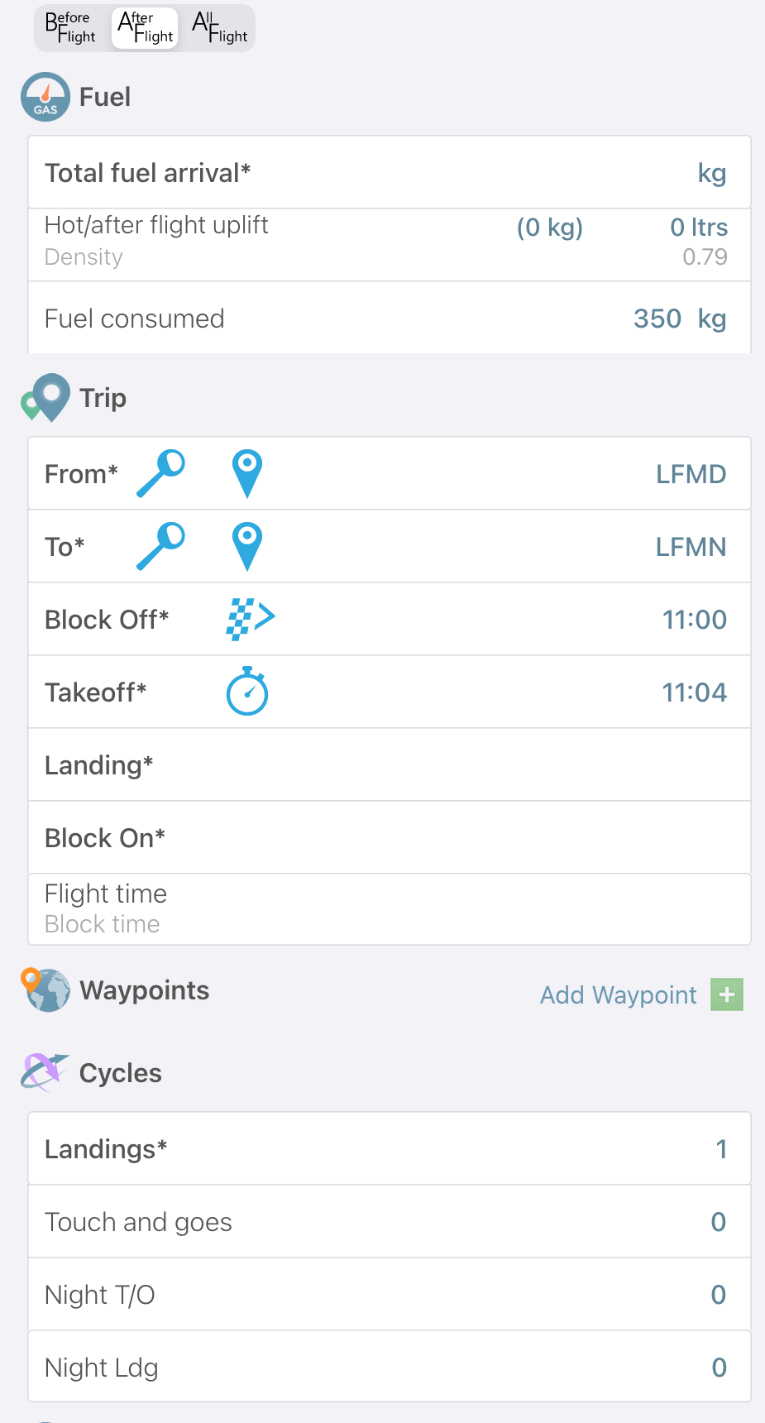Select the All Flight tab
Image resolution: width=765 pixels, height=1423 pixels.
(x=220, y=28)
